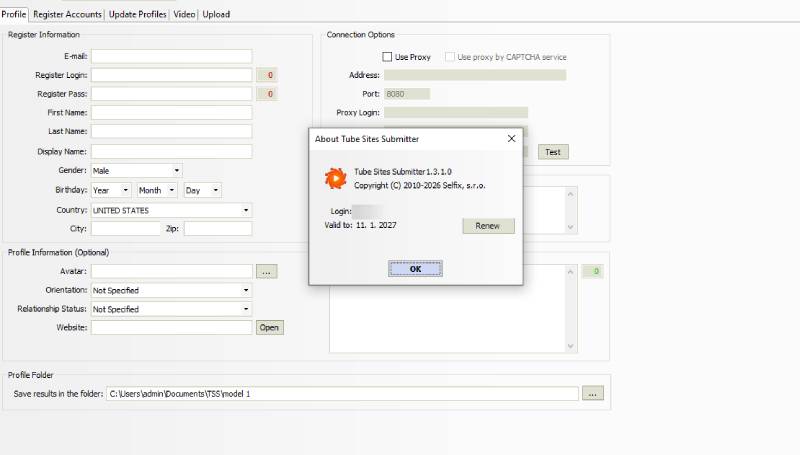Click the version text Tube Sites Submitter 1.3.1.0
The image size is (800, 455).
(x=403, y=172)
